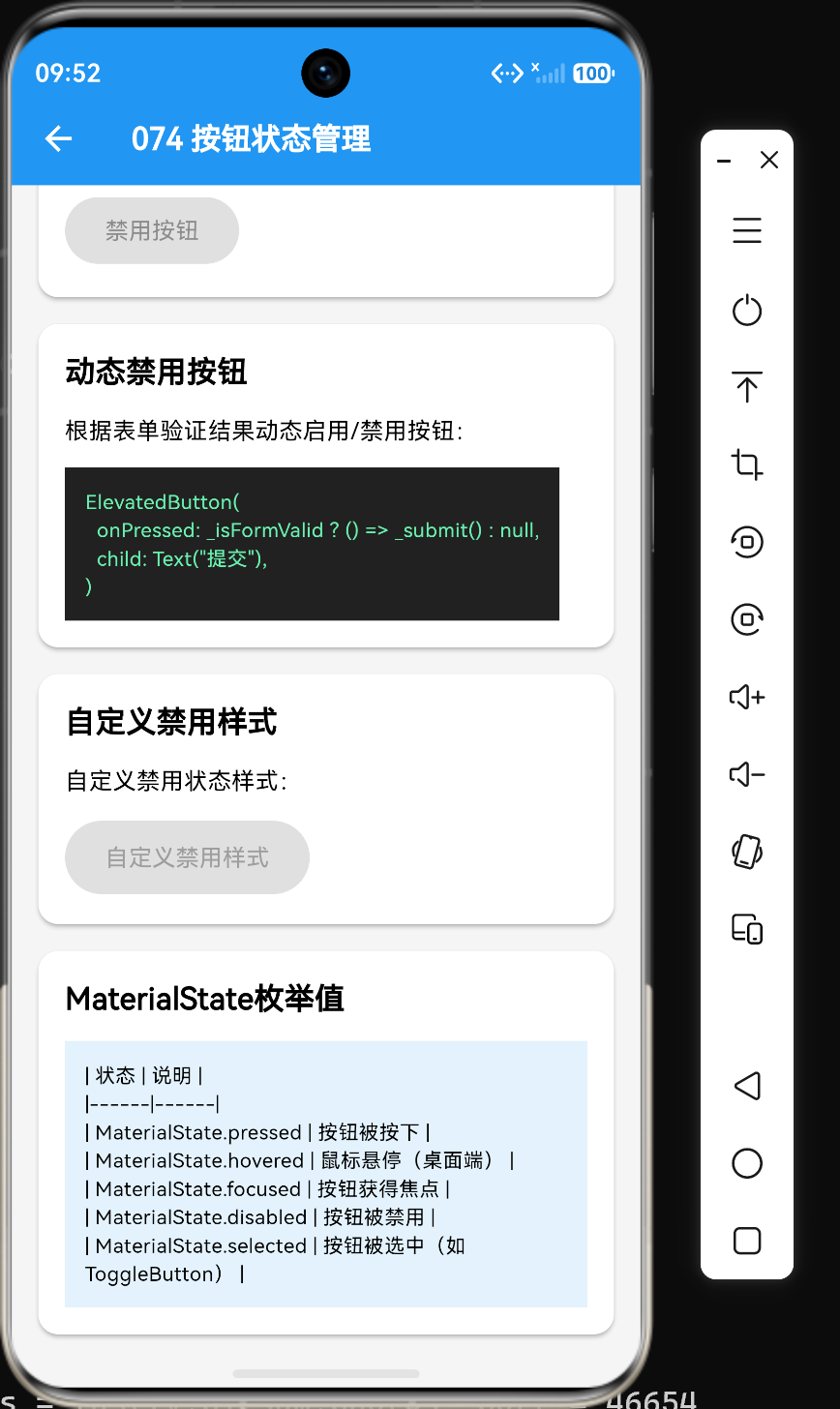This screenshot has width=840, height=1409.
Task: Click the multi-device screen icon
Action: tap(747, 929)
